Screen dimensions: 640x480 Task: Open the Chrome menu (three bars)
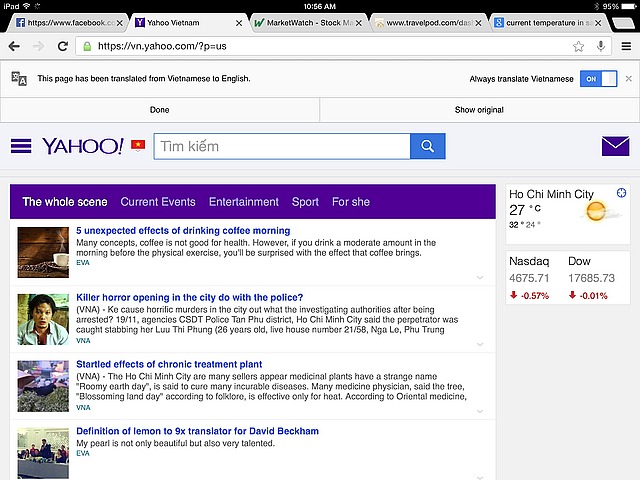pyautogui.click(x=626, y=46)
